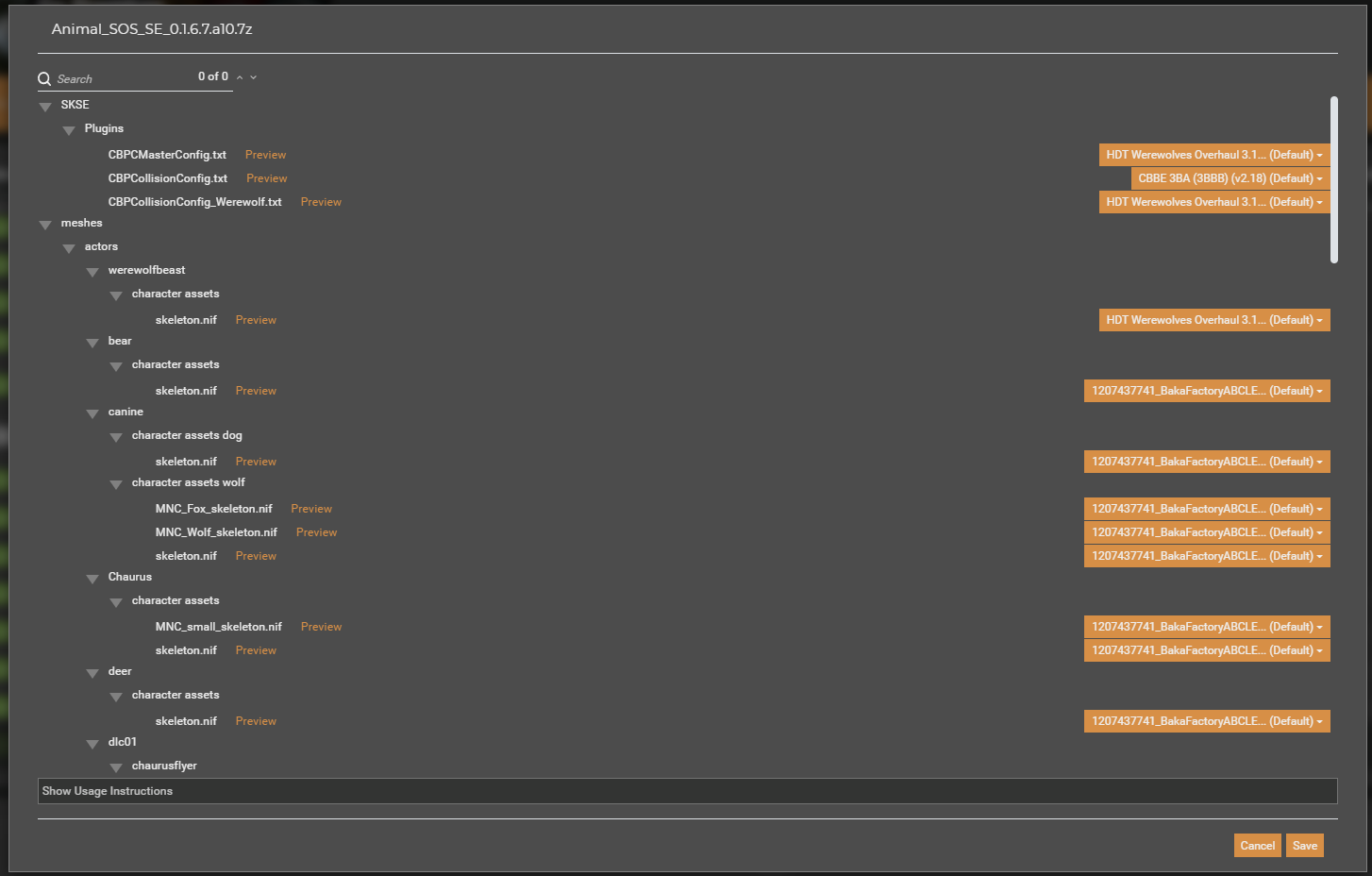This screenshot has height=876, width=1372.
Task: Open provider dropdown for deer skeleton.nif
Action: pos(1207,721)
